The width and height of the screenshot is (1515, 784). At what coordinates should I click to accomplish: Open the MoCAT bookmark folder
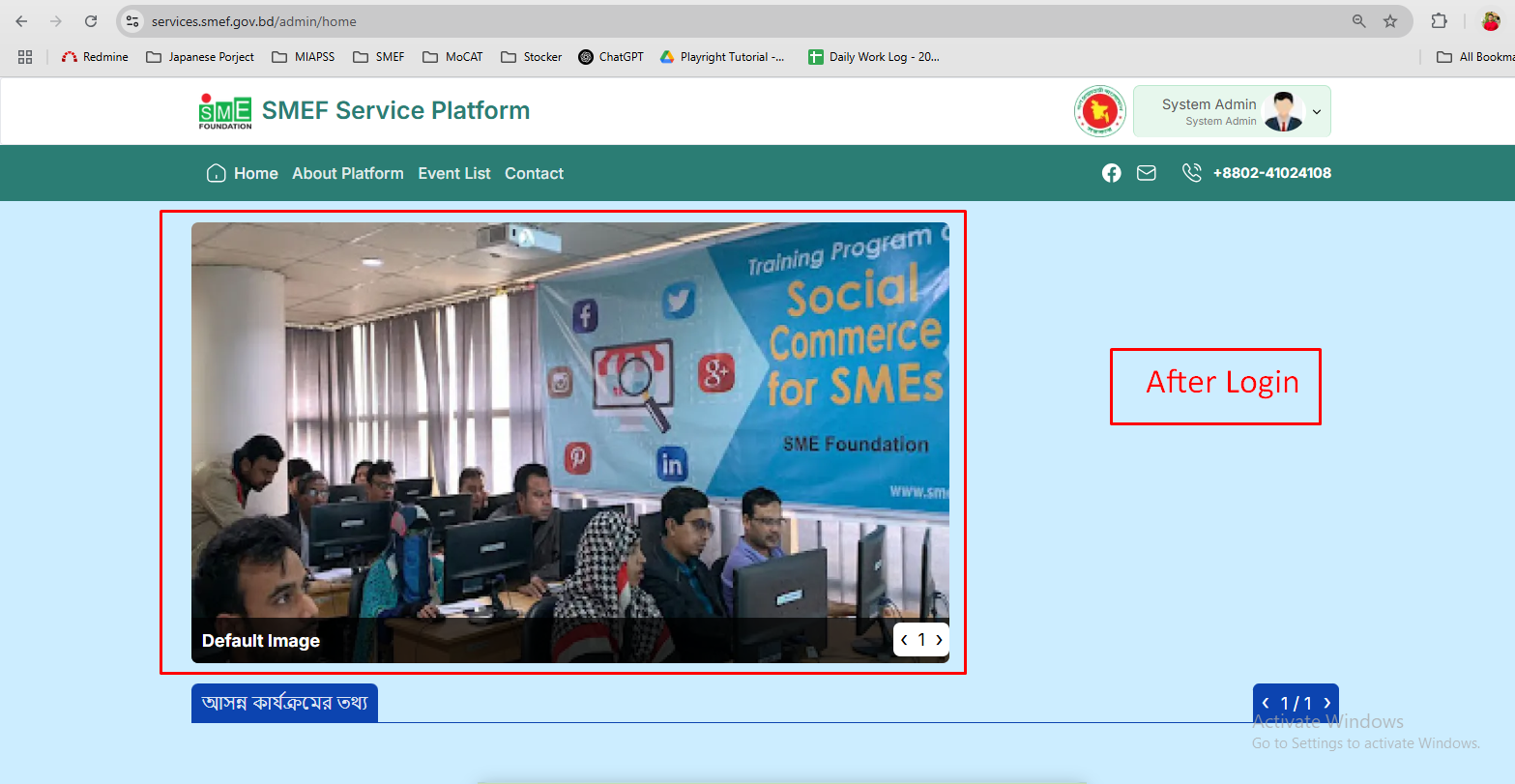click(x=452, y=57)
